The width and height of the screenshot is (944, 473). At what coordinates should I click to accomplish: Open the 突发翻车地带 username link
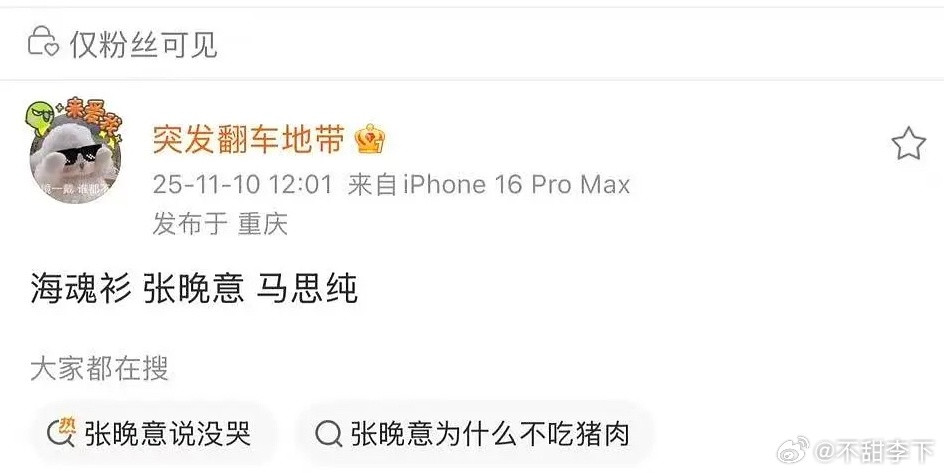(x=249, y=140)
